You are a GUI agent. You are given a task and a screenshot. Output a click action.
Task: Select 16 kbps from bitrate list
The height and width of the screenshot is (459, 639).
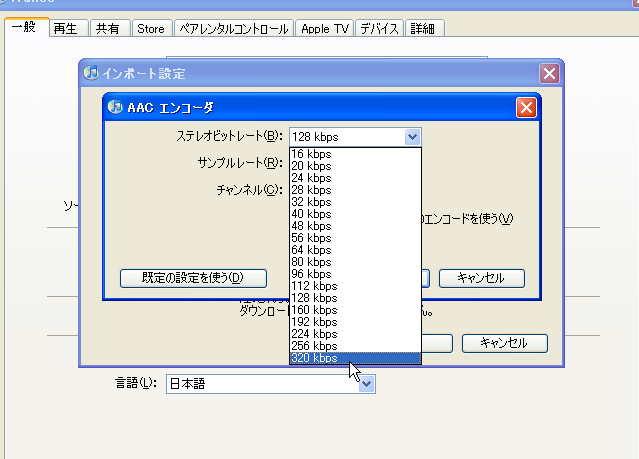click(x=355, y=154)
